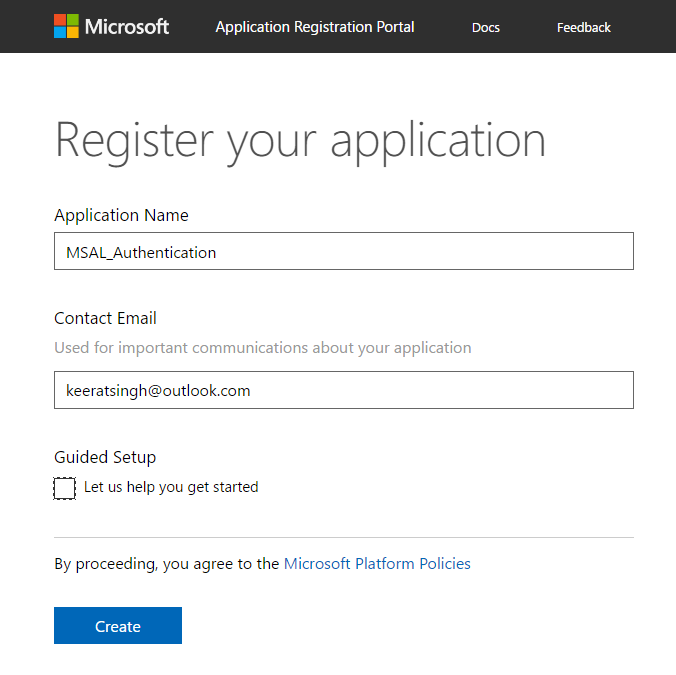
Task: Open the Feedback link in header
Action: [584, 28]
